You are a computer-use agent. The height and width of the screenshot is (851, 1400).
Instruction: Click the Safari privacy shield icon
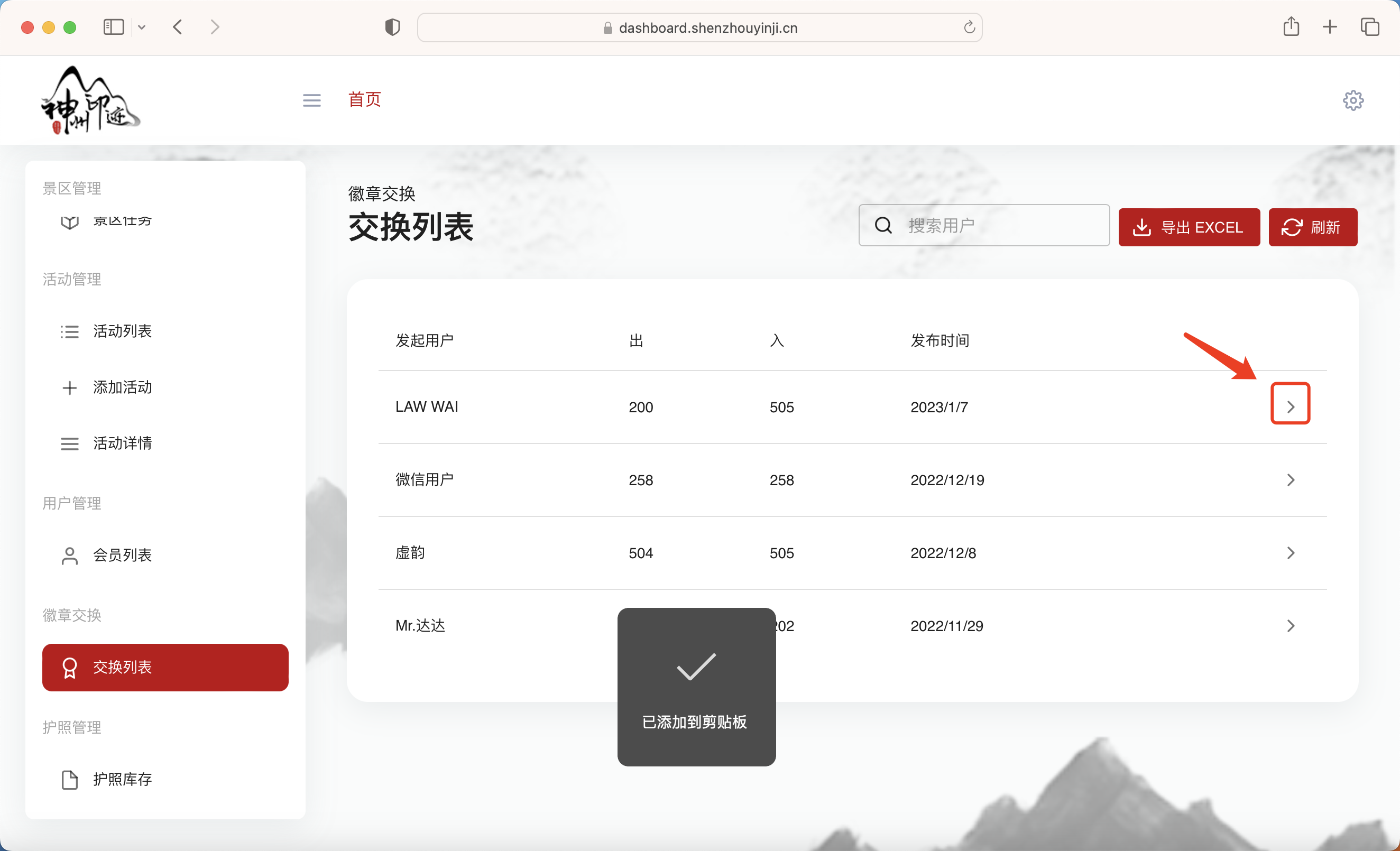(392, 27)
